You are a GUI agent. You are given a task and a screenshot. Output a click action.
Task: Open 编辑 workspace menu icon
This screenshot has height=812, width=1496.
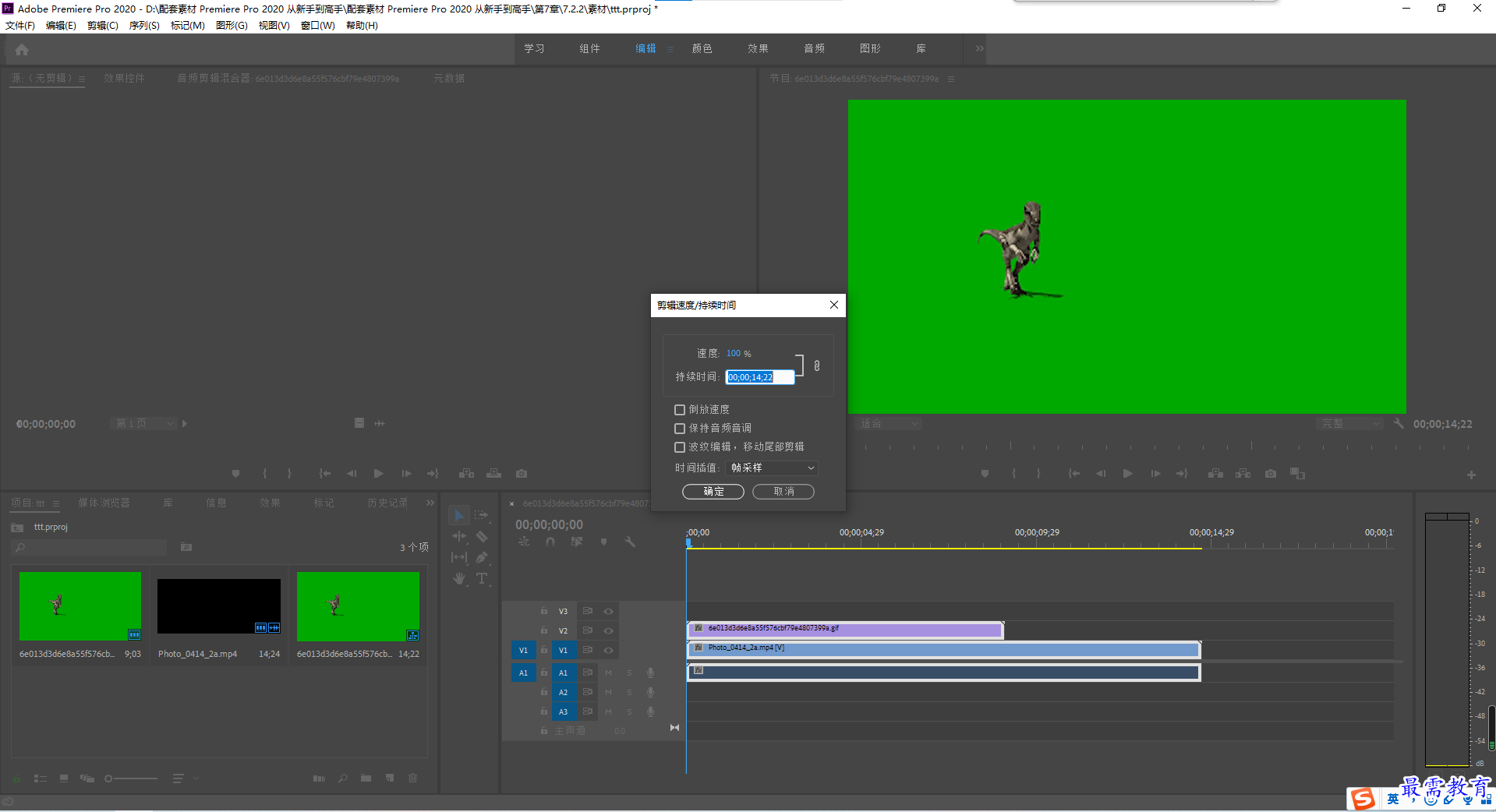pyautogui.click(x=670, y=49)
